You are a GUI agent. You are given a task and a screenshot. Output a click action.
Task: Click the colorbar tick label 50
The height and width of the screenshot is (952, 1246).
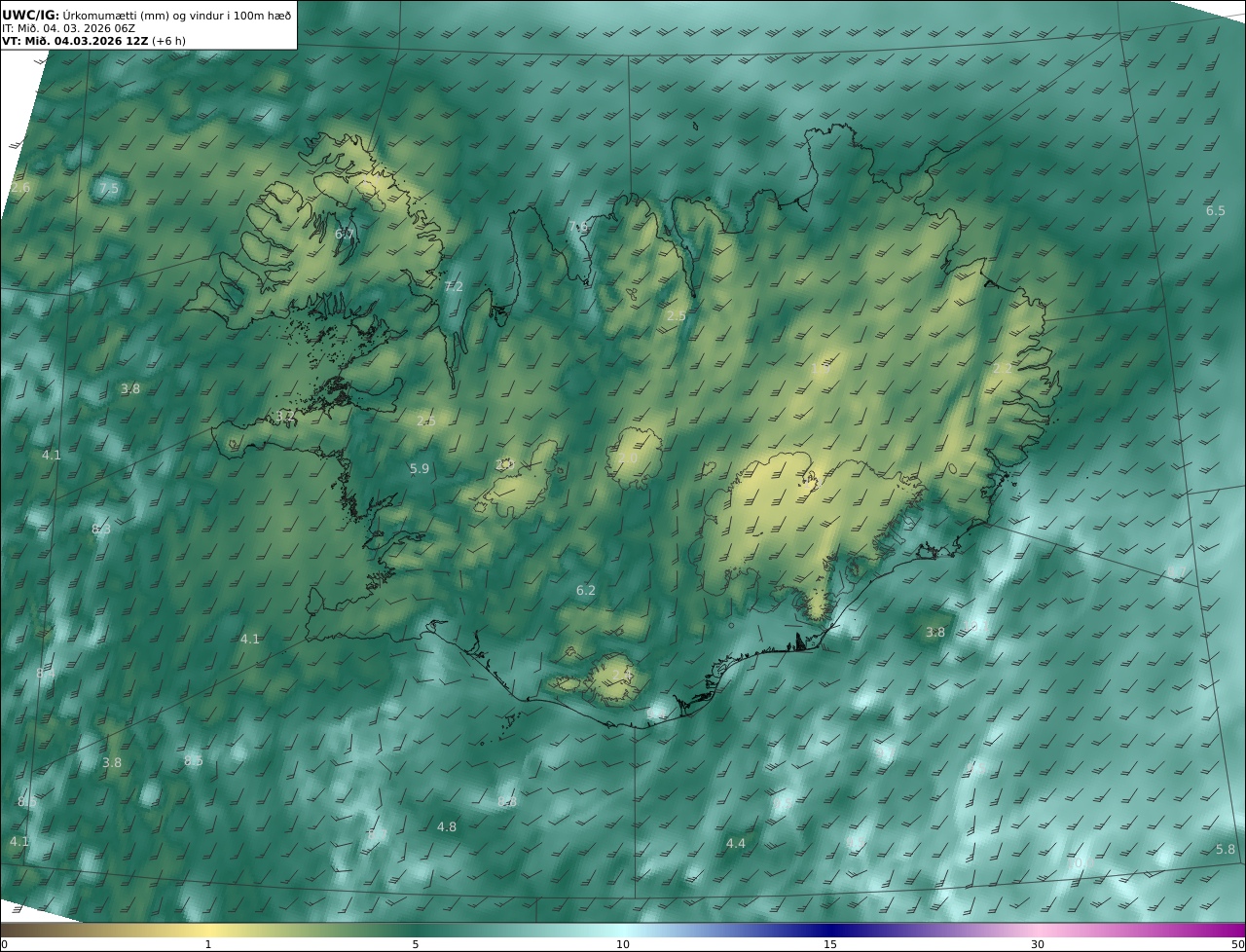point(1237,944)
